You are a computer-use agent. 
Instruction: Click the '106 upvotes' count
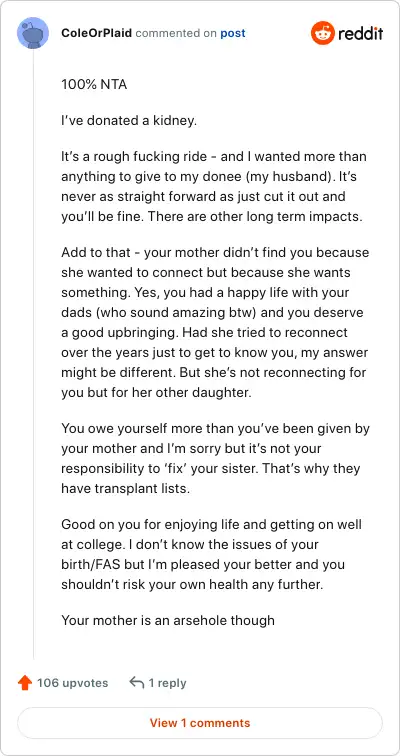pyautogui.click(x=72, y=683)
